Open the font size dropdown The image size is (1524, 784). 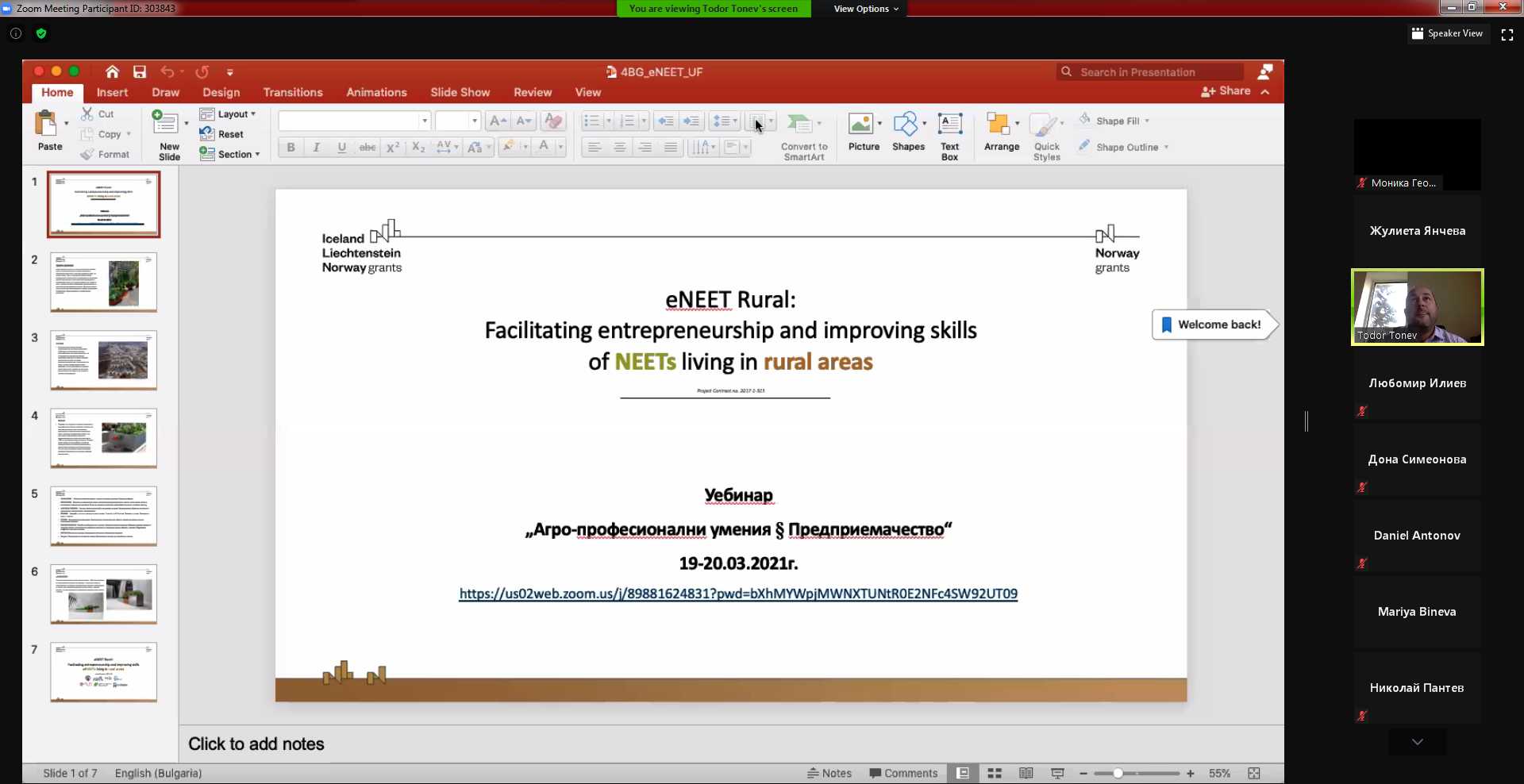(475, 121)
